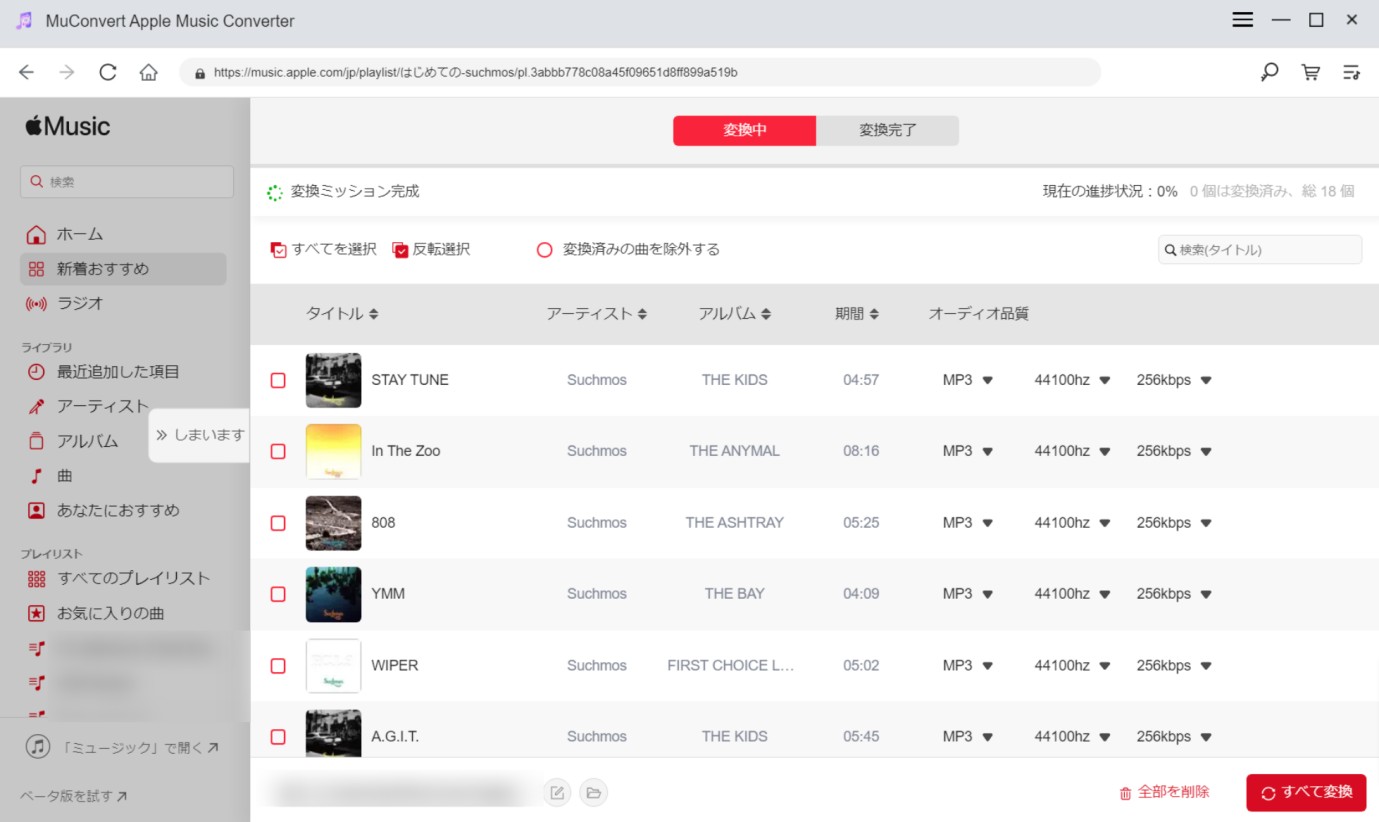Click 「ミュージック」で聞く link

pos(123,747)
